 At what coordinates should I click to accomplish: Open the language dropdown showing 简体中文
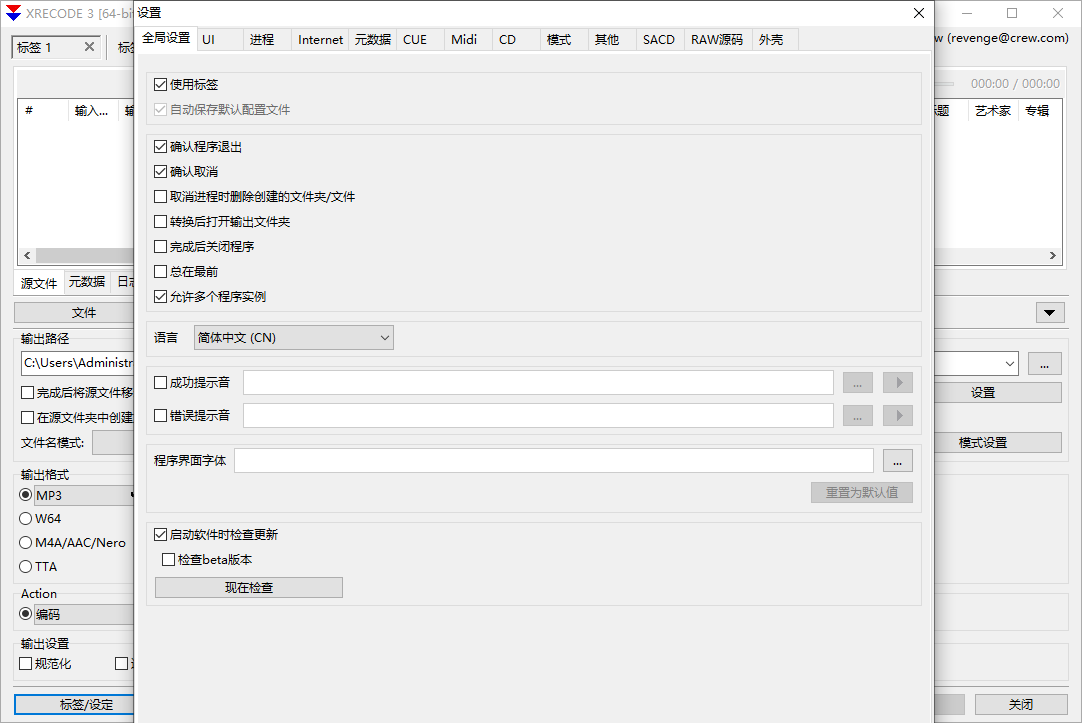293,337
